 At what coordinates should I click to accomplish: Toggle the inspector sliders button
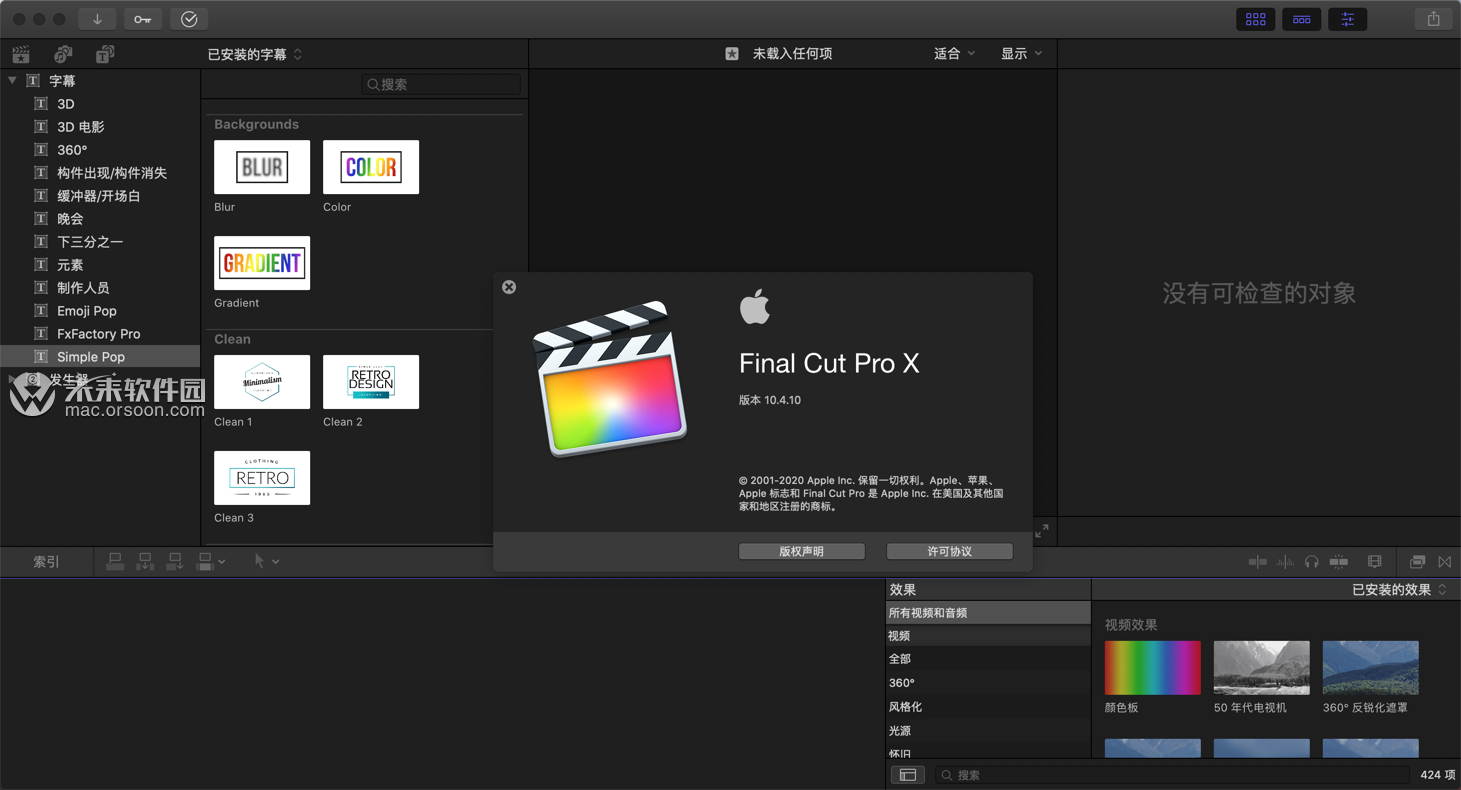click(x=1348, y=19)
